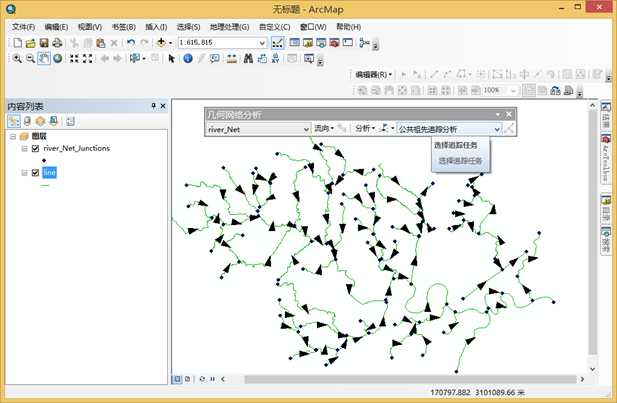The width and height of the screenshot is (617, 403).
Task: Open the ArcToolbox window icon
Action: [x=334, y=43]
